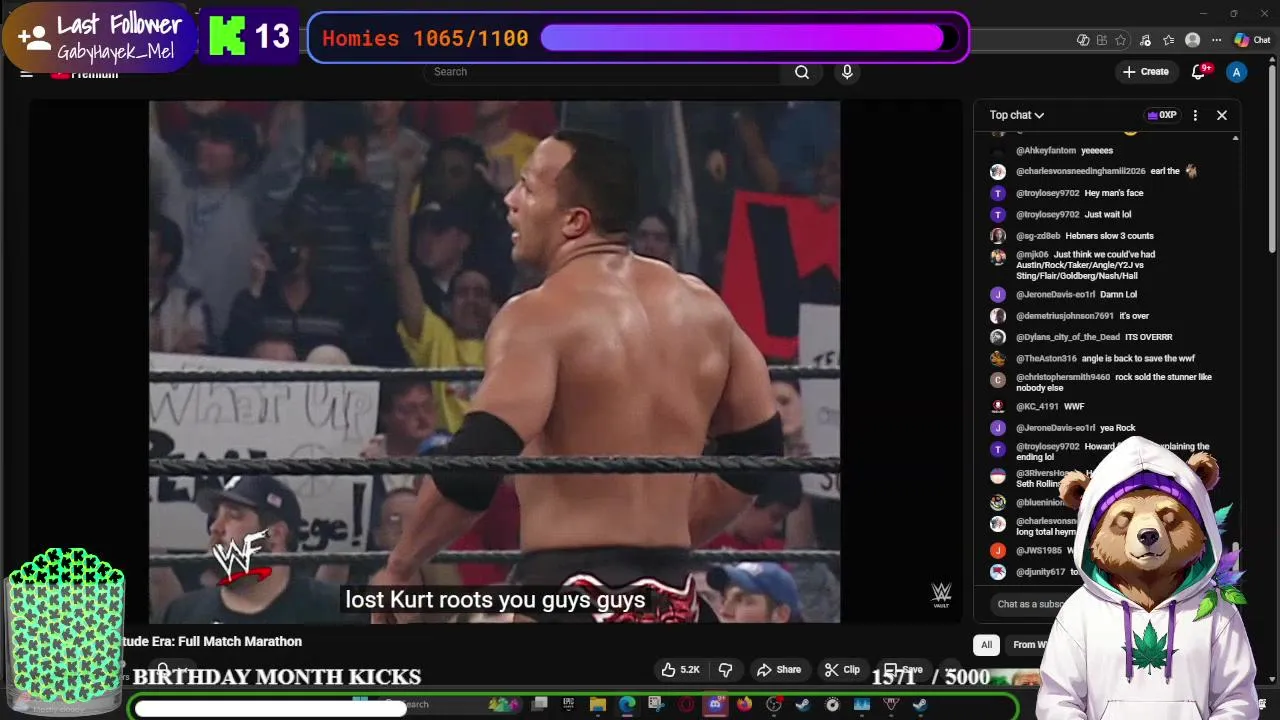Open the 0XP channel points badge

1162,115
